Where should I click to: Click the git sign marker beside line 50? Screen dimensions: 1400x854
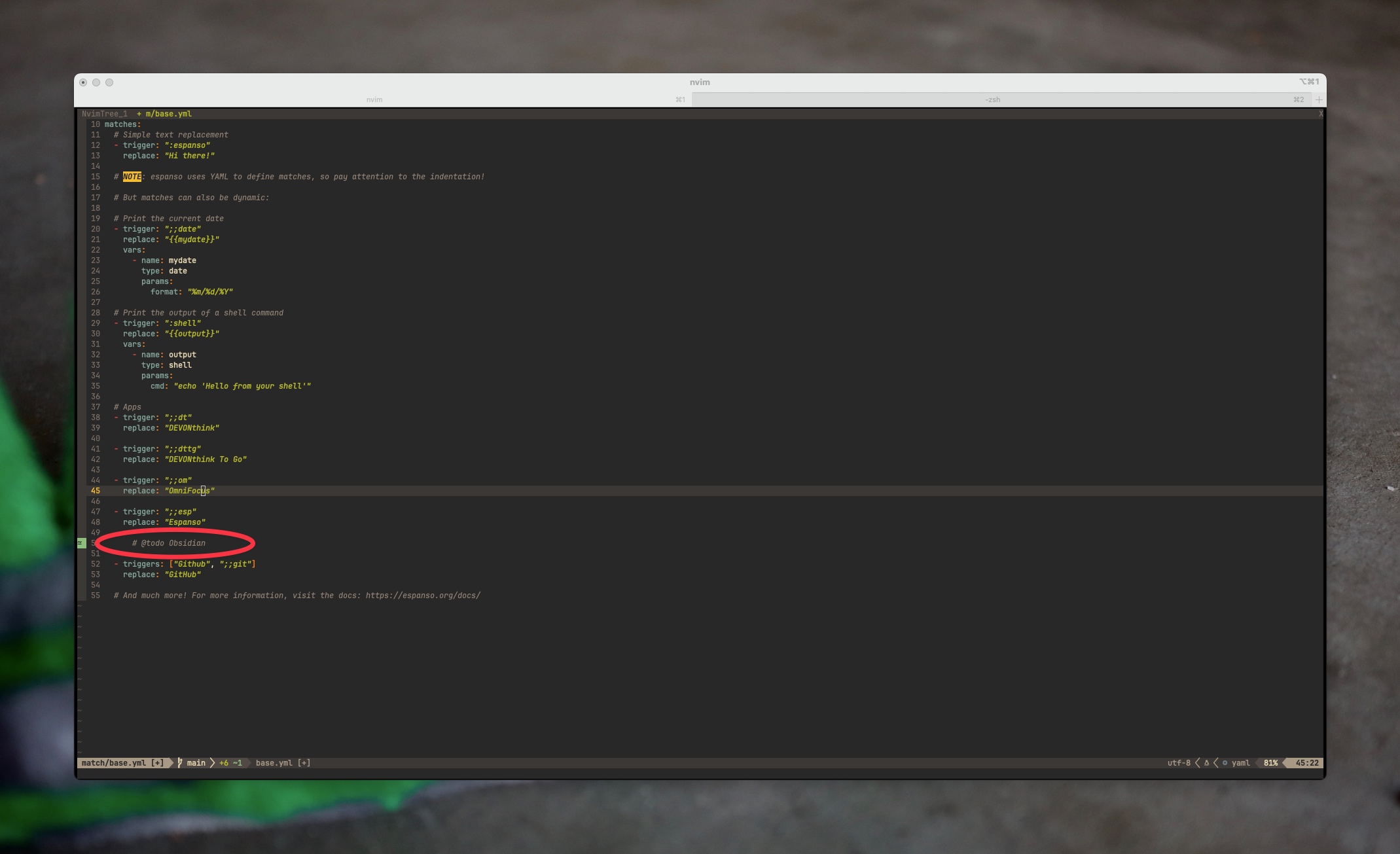[x=81, y=543]
